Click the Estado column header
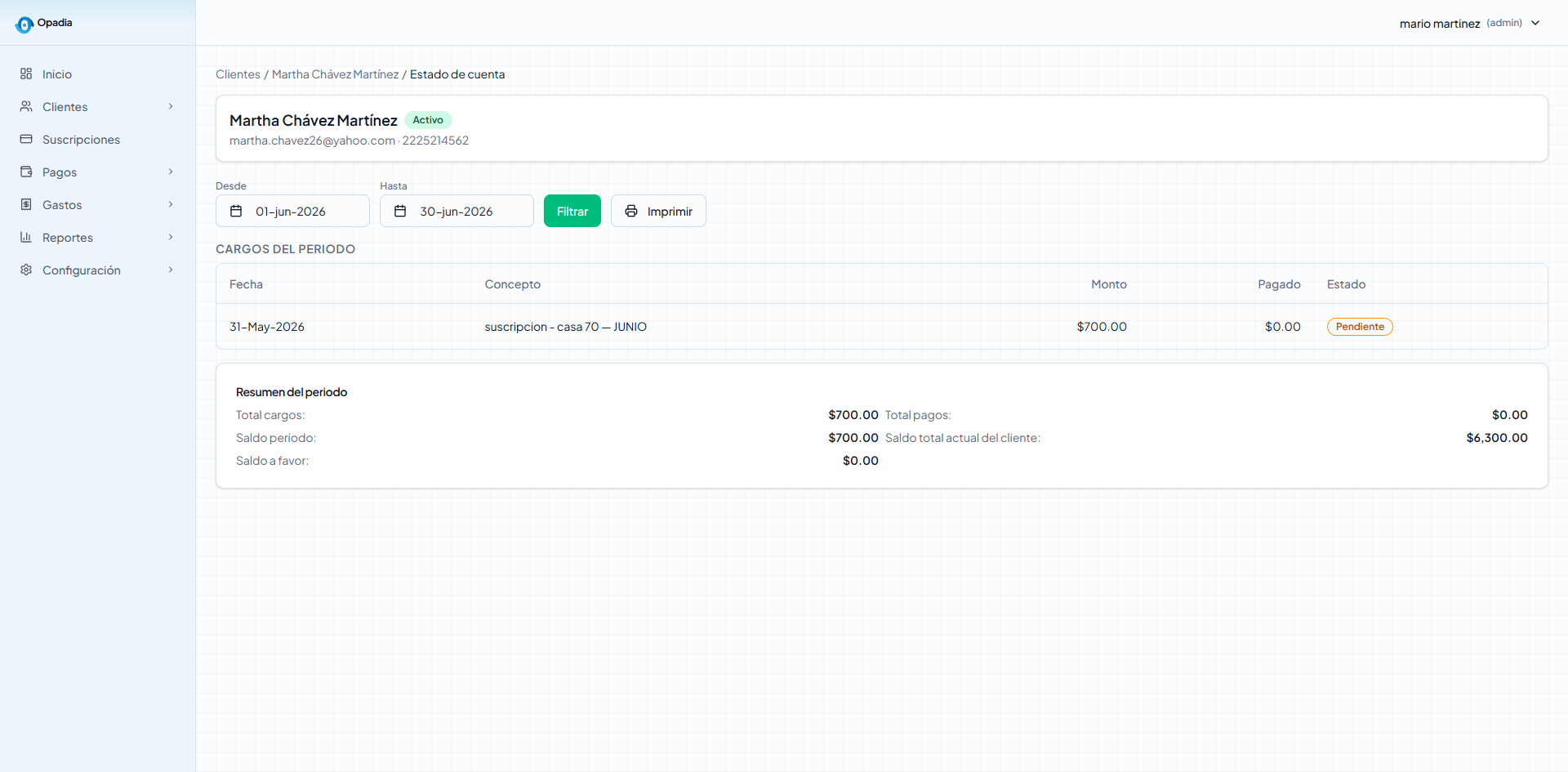The image size is (1568, 772). 1346,284
